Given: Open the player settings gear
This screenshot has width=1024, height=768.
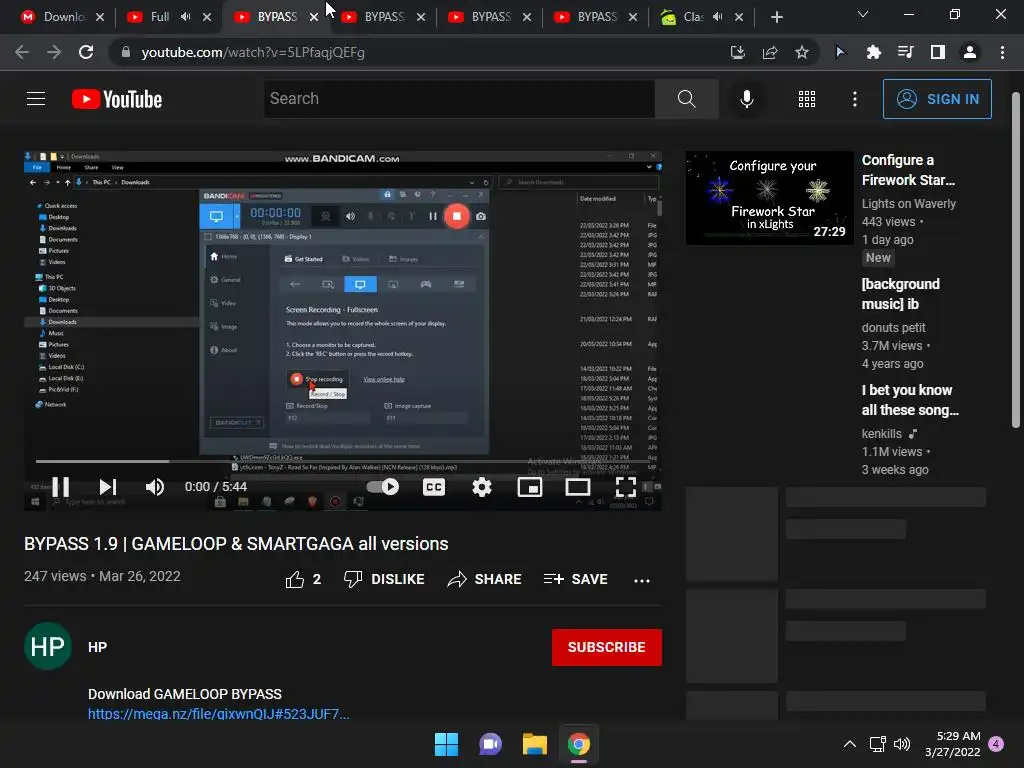Looking at the screenshot, I should pos(482,487).
